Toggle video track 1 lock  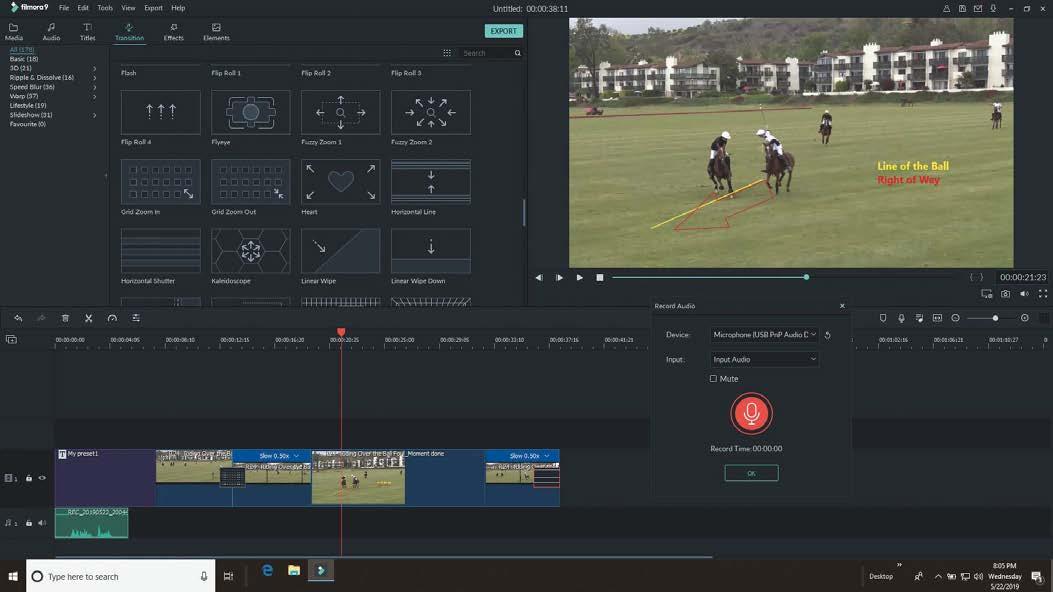(29, 478)
